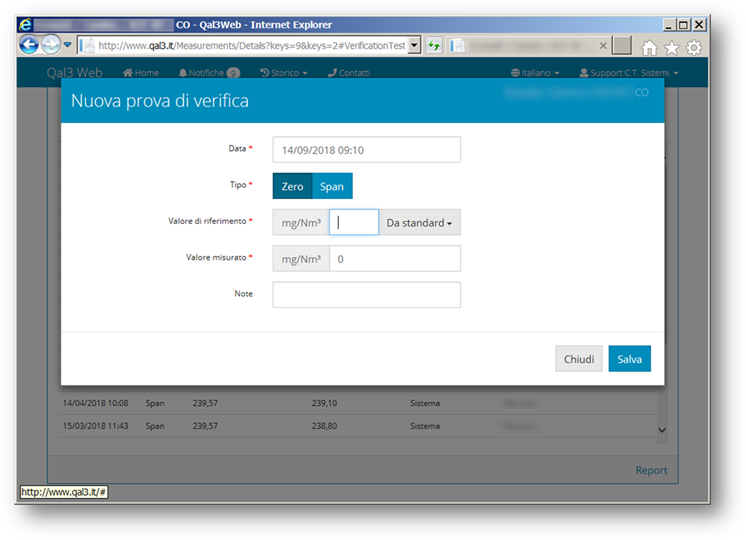The height and width of the screenshot is (540, 746).
Task: Open the Italiano language dropdown
Action: (x=535, y=73)
